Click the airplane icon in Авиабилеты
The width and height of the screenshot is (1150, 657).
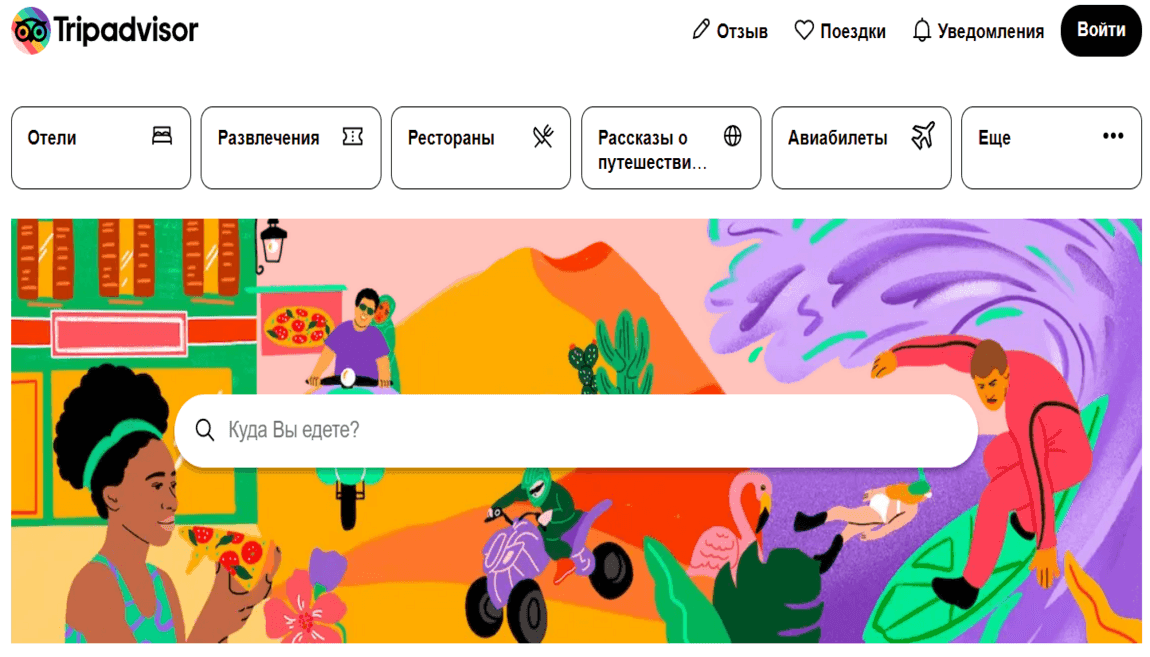tap(923, 136)
